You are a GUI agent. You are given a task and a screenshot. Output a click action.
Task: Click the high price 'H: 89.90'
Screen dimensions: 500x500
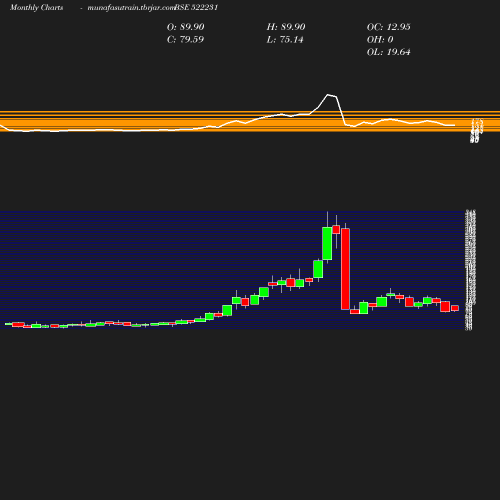(x=286, y=27)
